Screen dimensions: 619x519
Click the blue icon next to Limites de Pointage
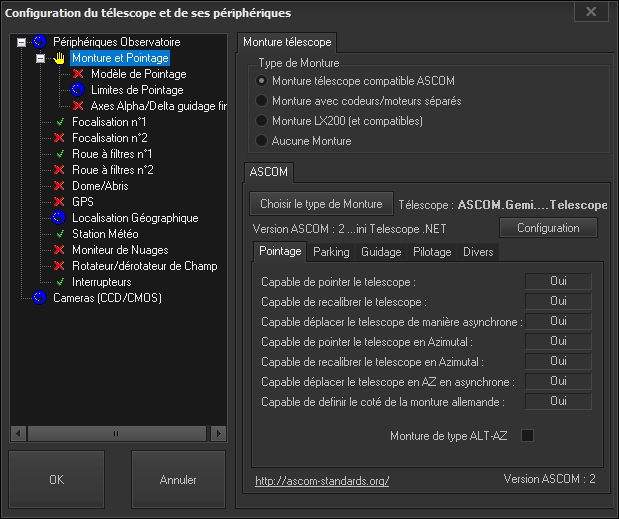click(x=78, y=90)
